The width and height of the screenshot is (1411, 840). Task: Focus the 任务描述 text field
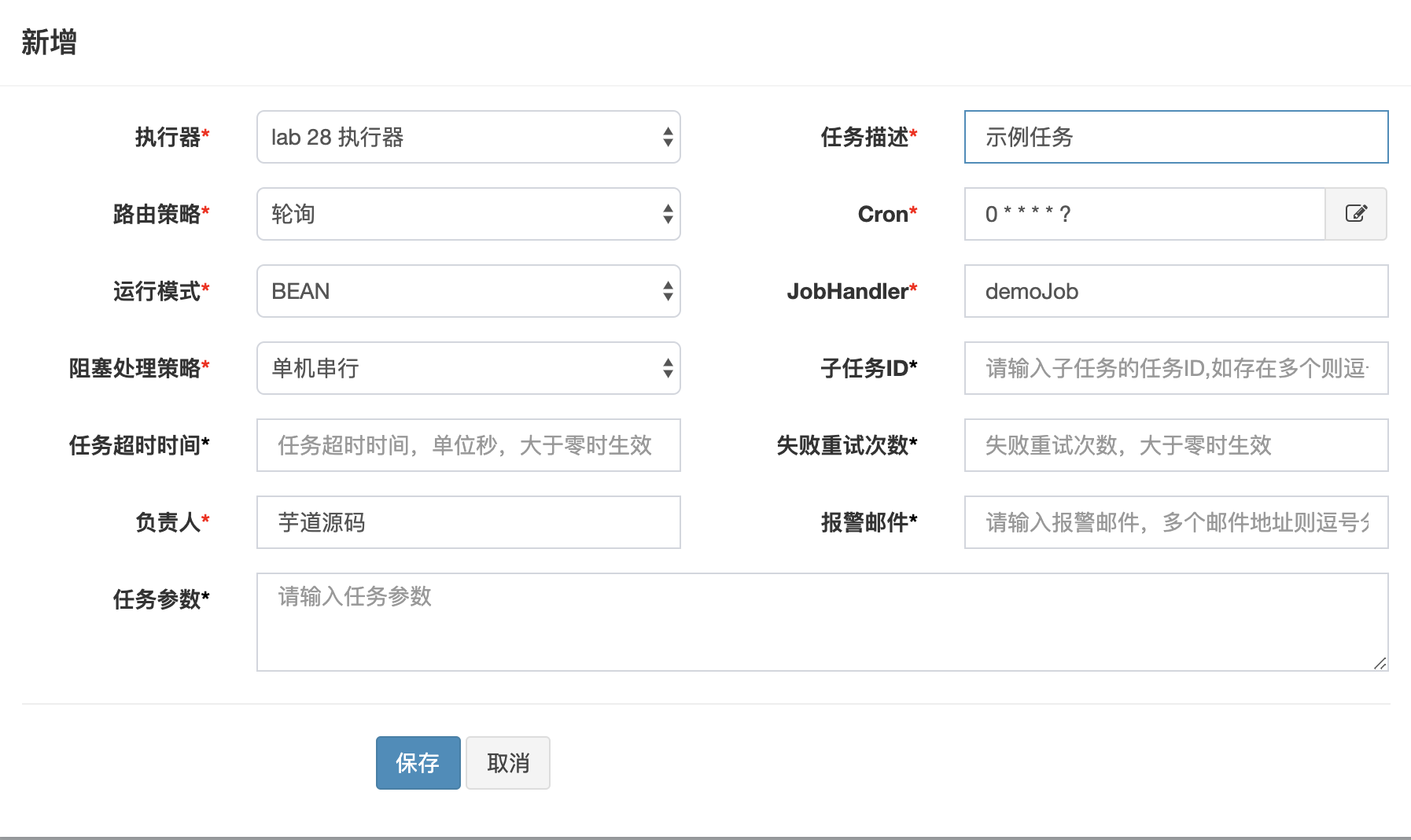(x=1175, y=137)
